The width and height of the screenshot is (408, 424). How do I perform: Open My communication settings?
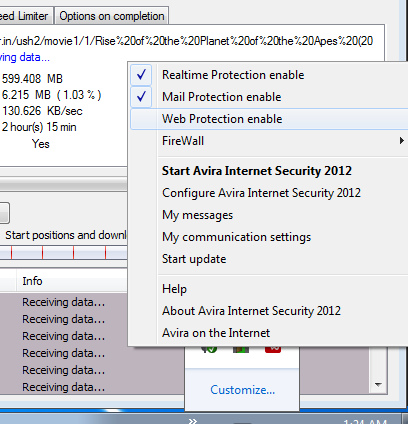[x=236, y=237]
